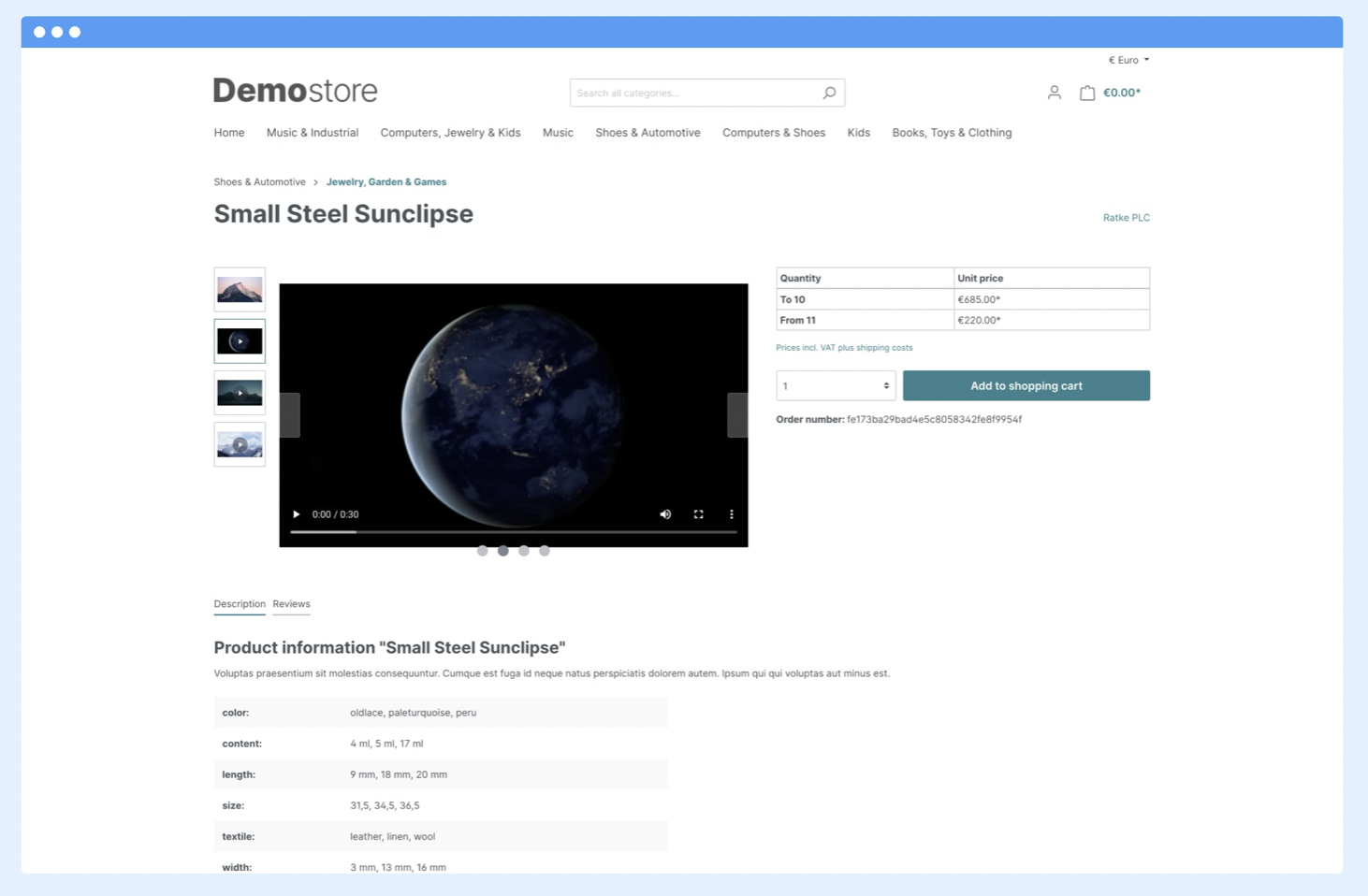Open Computers & Shoes category

click(x=774, y=133)
